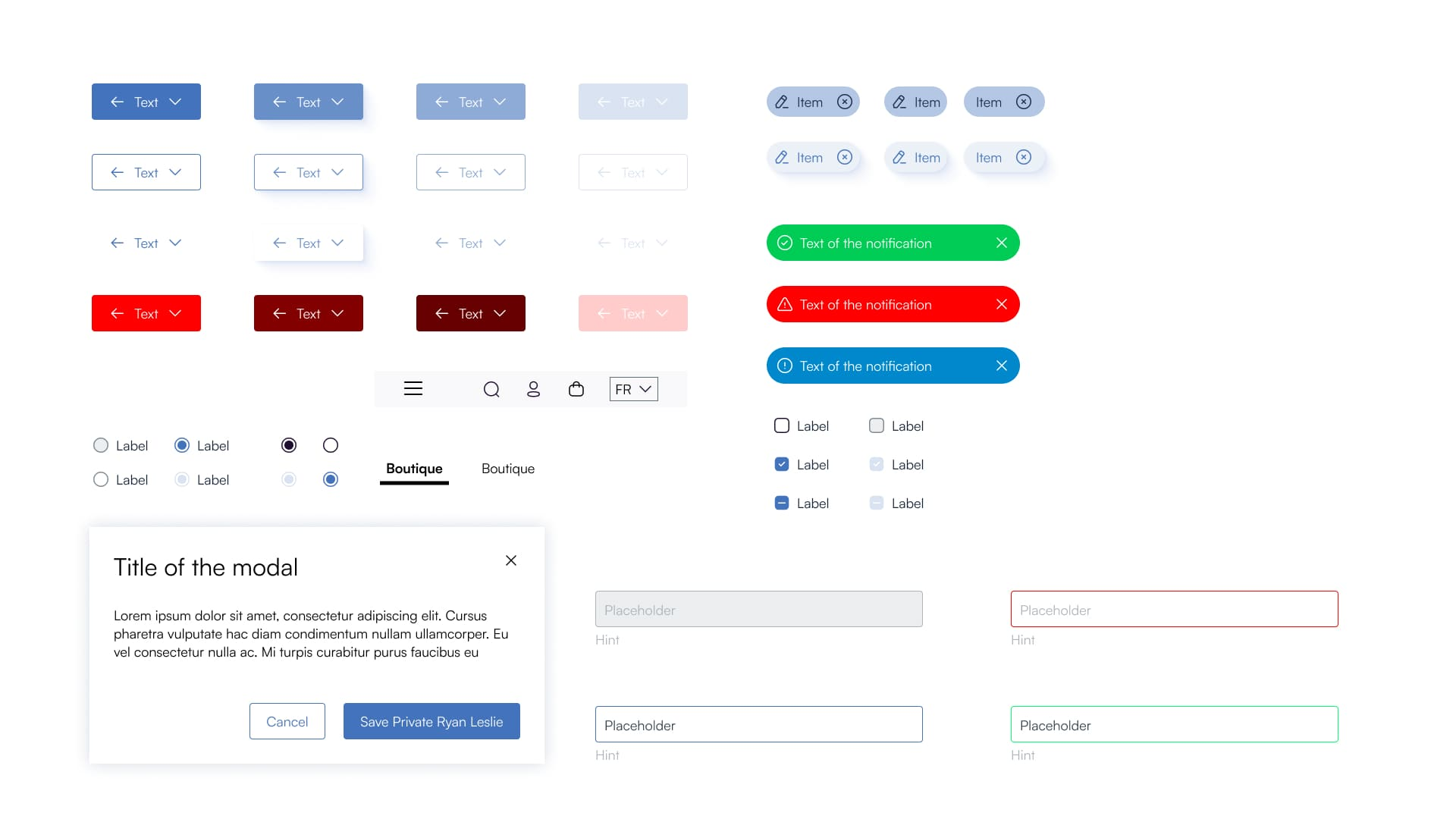Screen dimensions: 1456x819
Task: Click the red-bordered Placeholder input field
Action: pos(1175,609)
